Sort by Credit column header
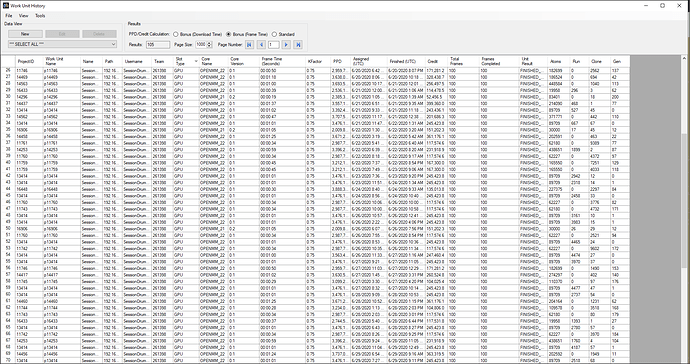 pyautogui.click(x=437, y=61)
